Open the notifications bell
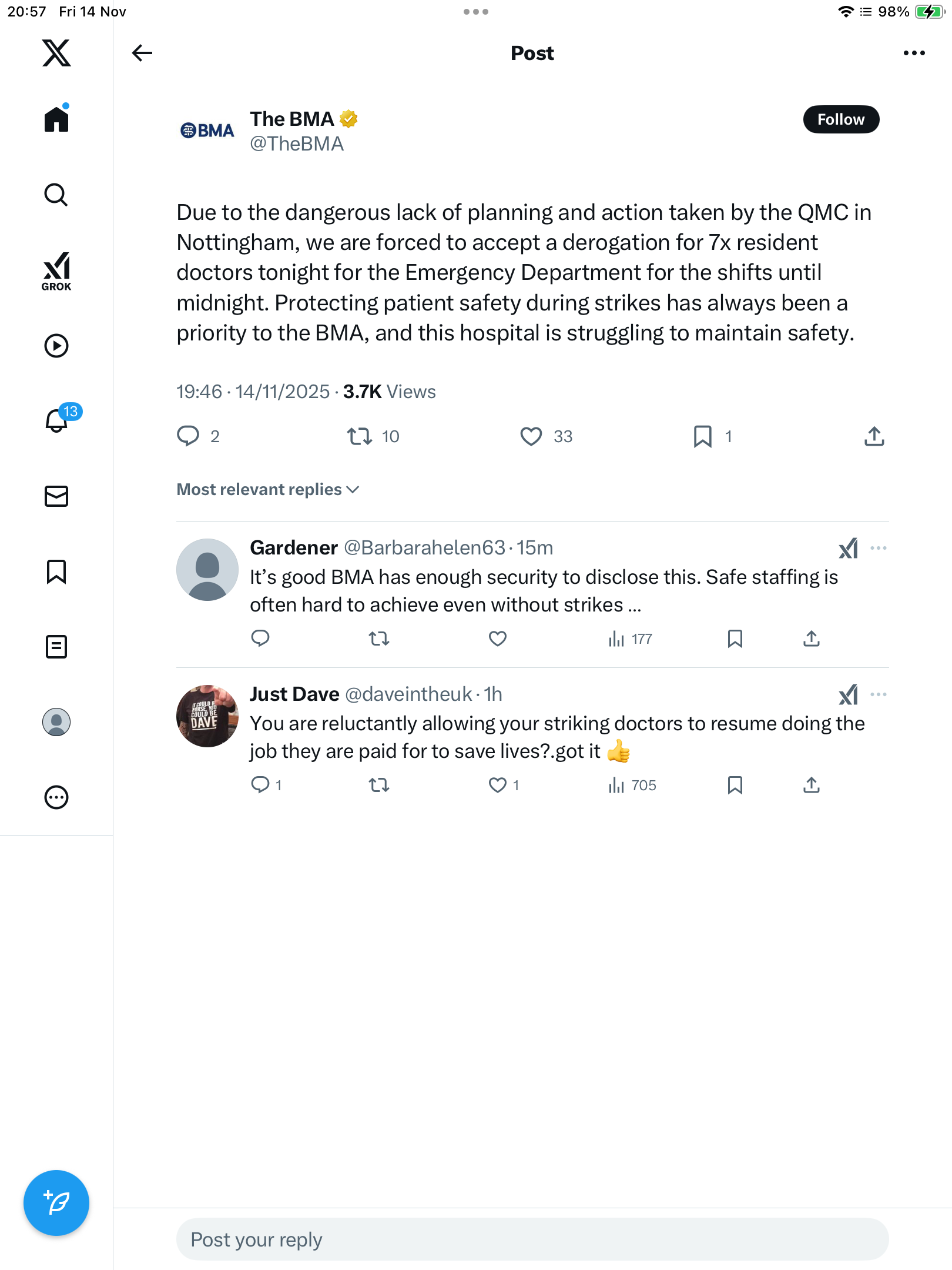The height and width of the screenshot is (1270, 952). point(56,420)
